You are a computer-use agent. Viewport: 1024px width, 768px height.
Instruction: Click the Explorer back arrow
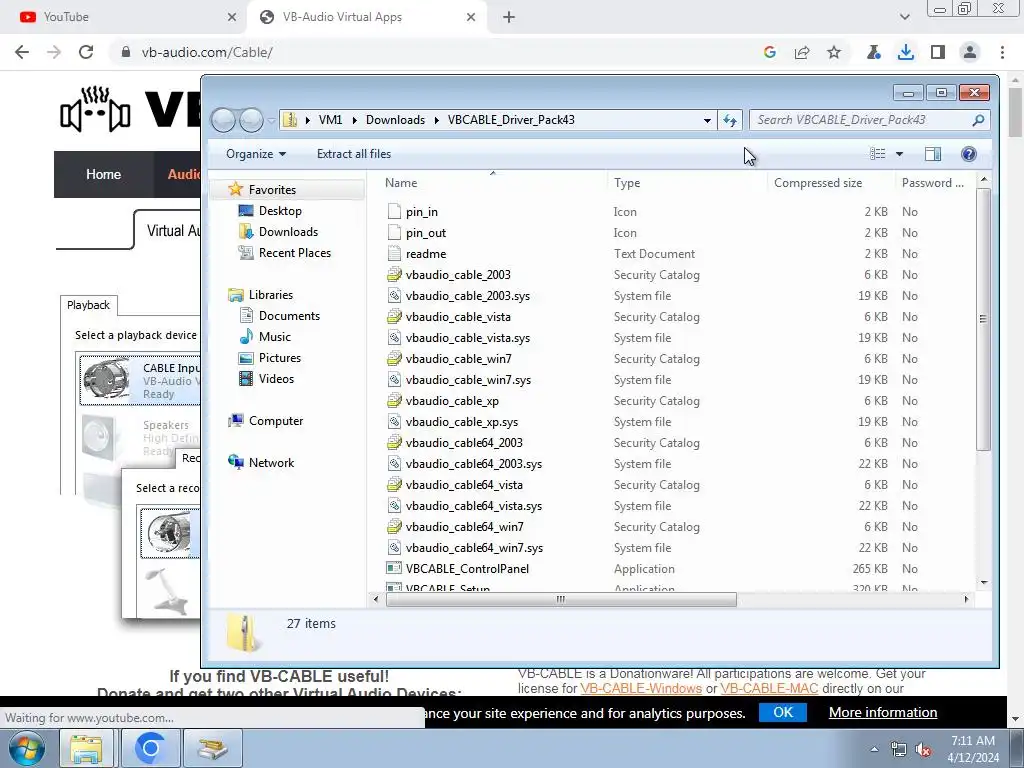point(223,120)
